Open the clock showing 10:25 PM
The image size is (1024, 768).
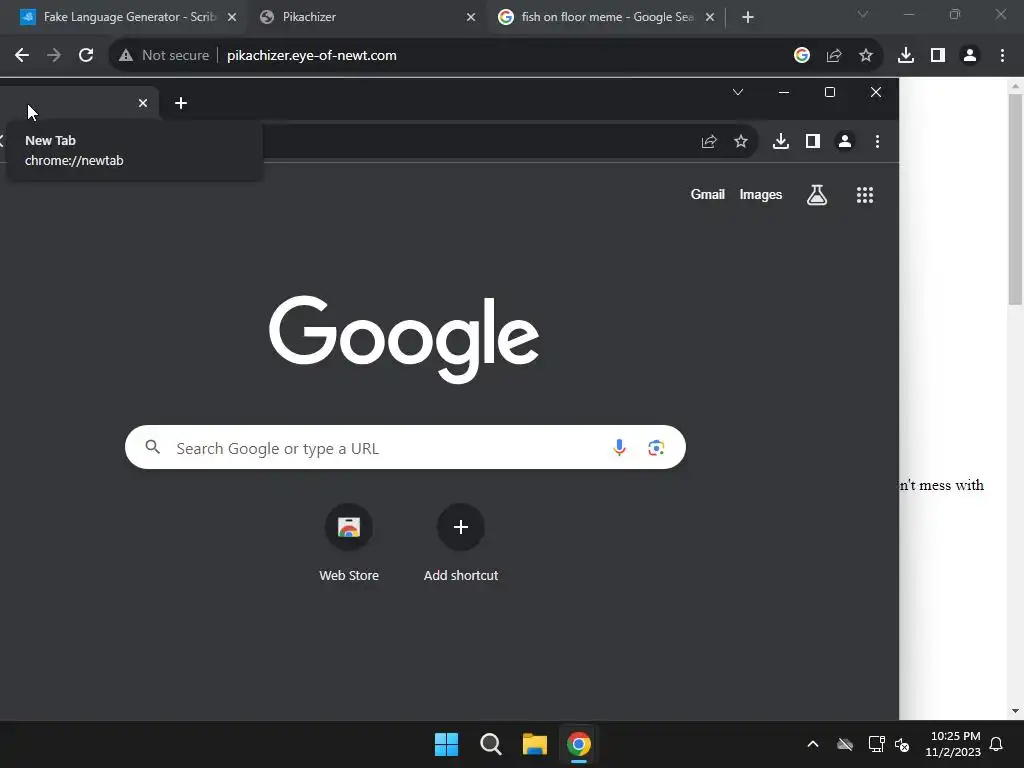tap(953, 744)
